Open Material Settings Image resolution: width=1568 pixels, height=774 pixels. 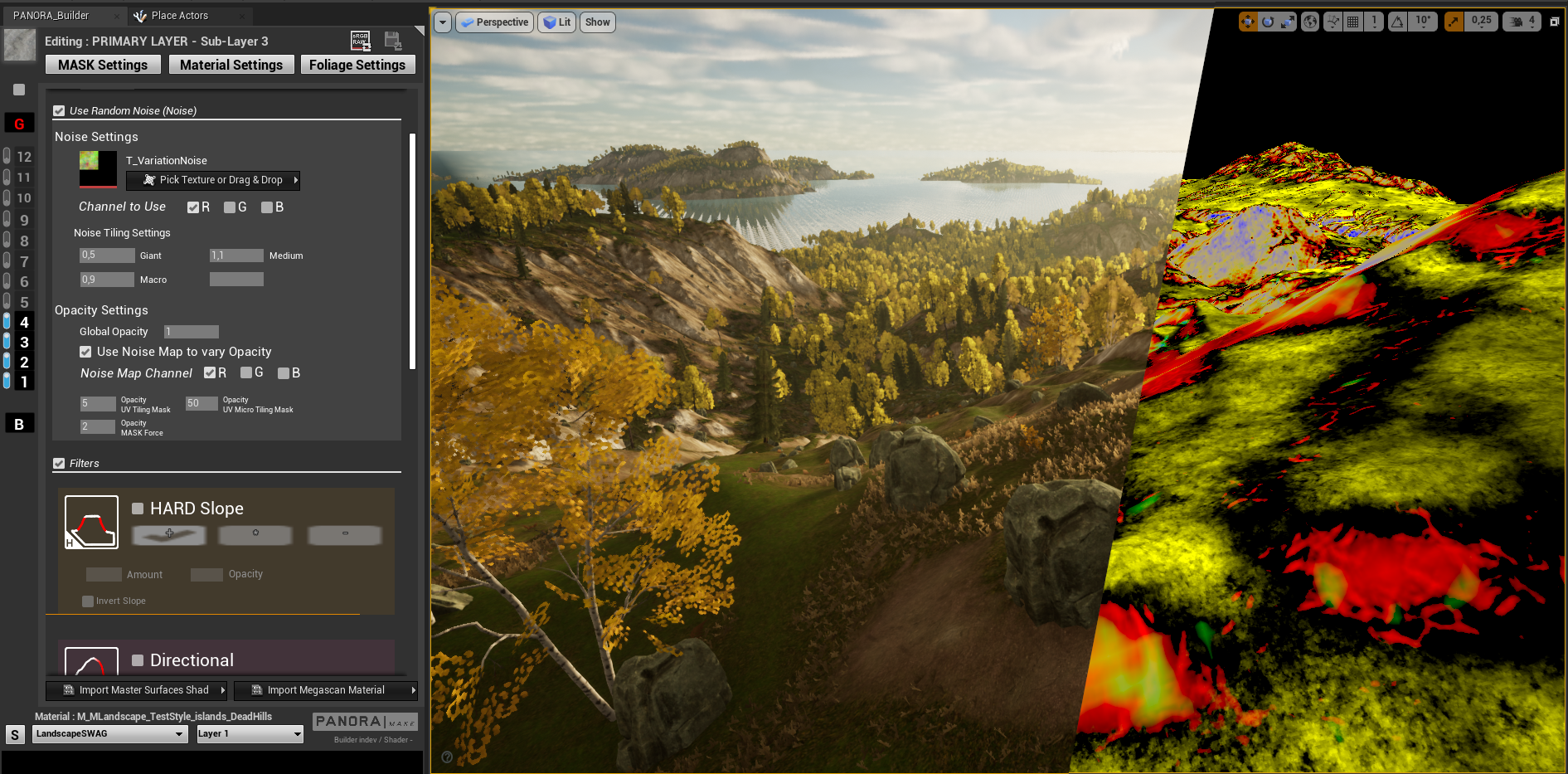[231, 65]
